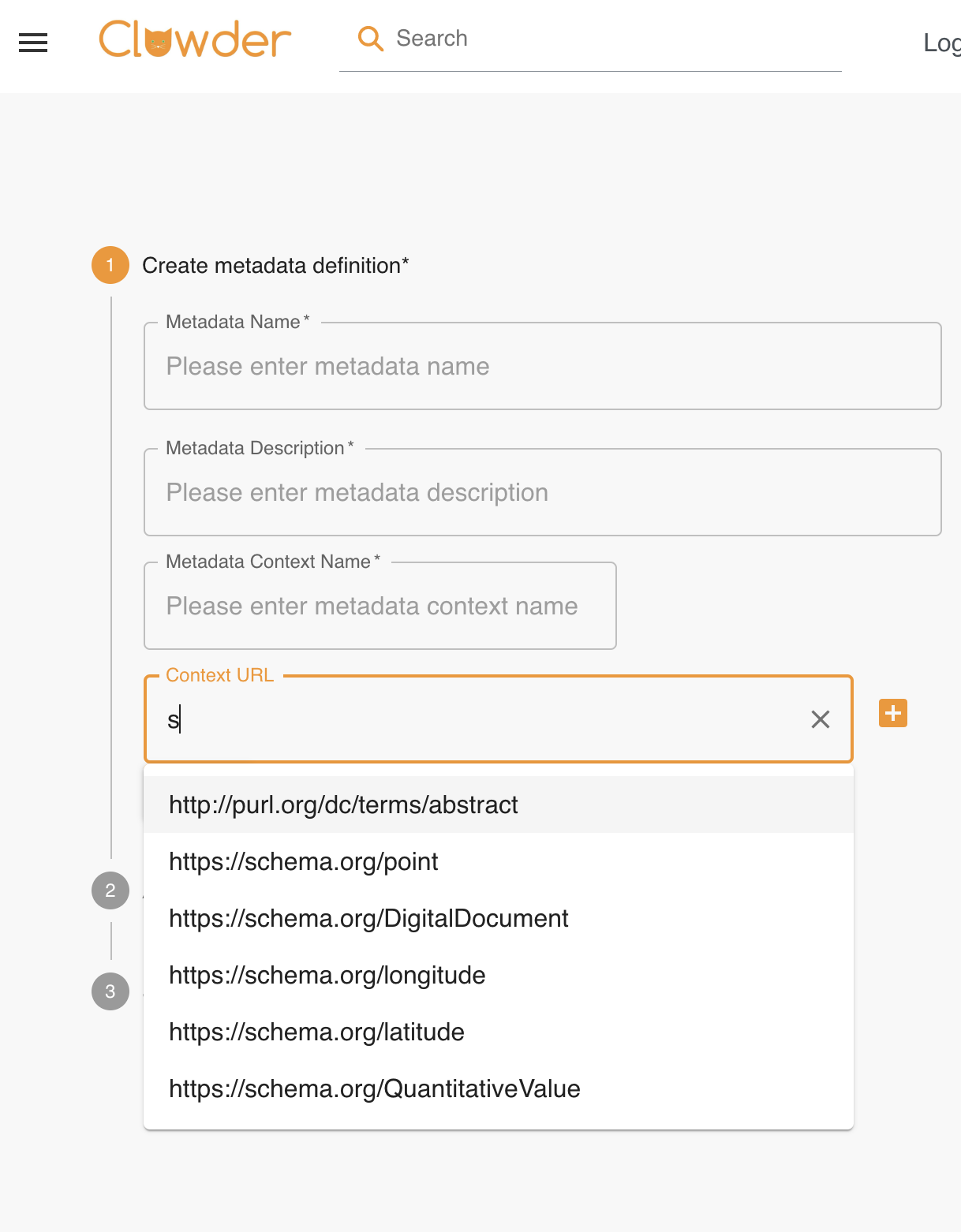Select schema.org/DigitalDocument from list
The image size is (961, 1232).
pyautogui.click(x=368, y=918)
